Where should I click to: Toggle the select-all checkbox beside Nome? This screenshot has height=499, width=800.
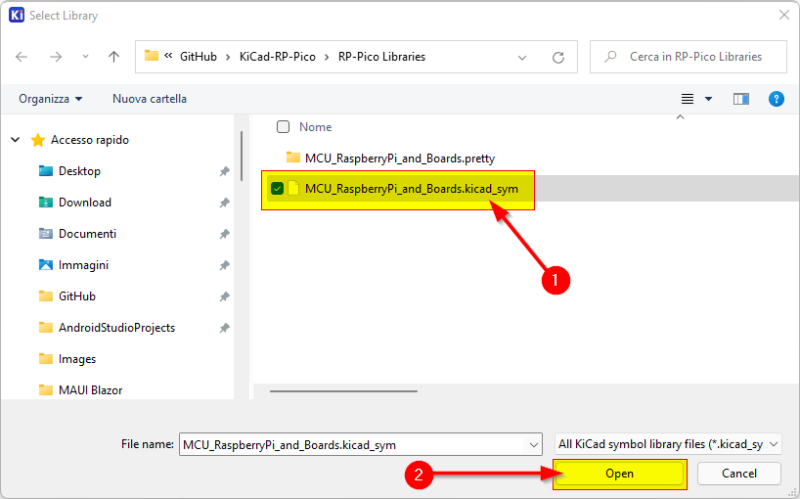coord(283,127)
